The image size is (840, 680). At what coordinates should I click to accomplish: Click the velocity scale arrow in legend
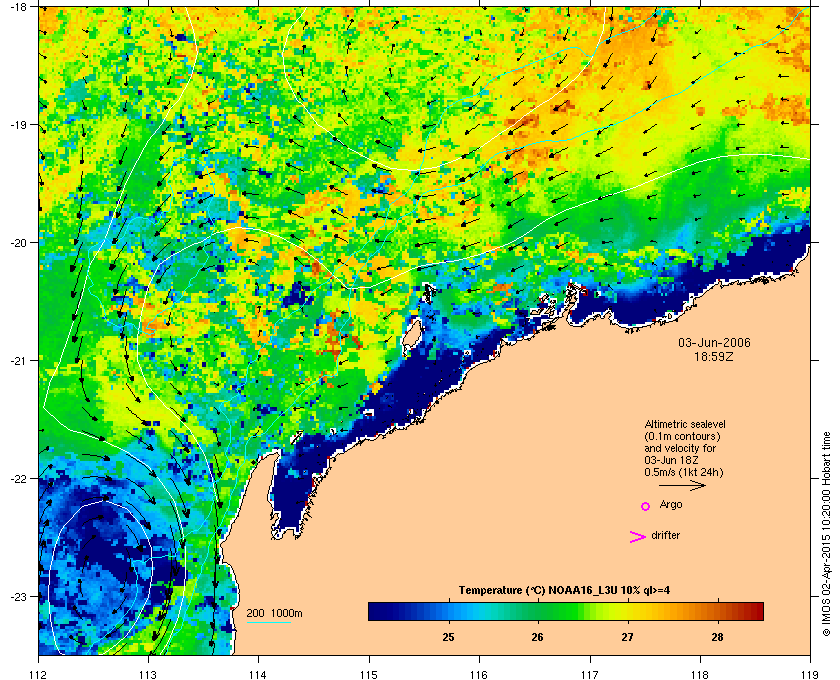[x=682, y=485]
